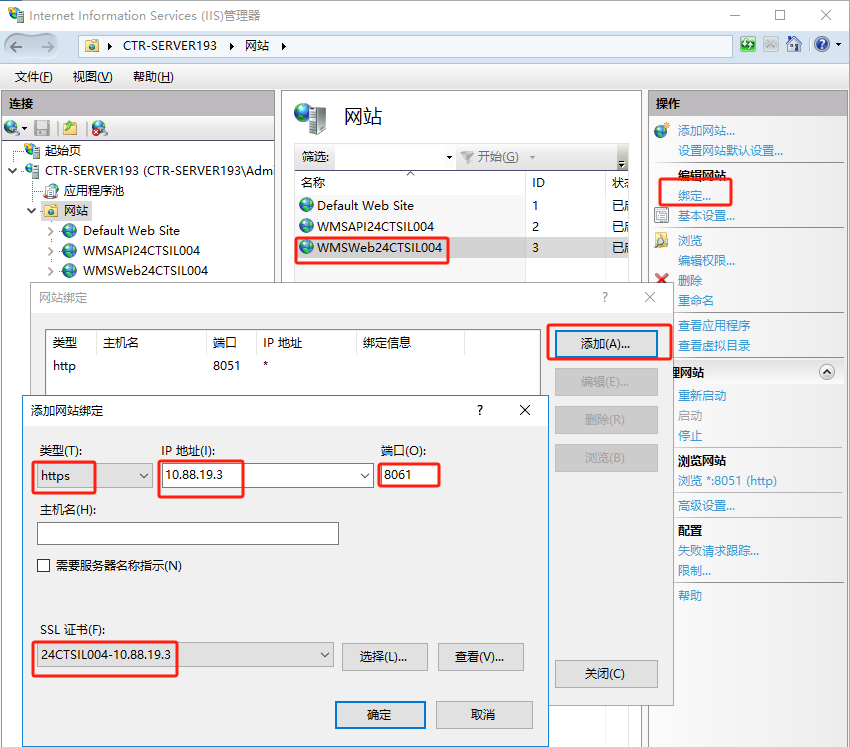
Task: Open the 类型 https dropdown
Action: click(x=143, y=476)
